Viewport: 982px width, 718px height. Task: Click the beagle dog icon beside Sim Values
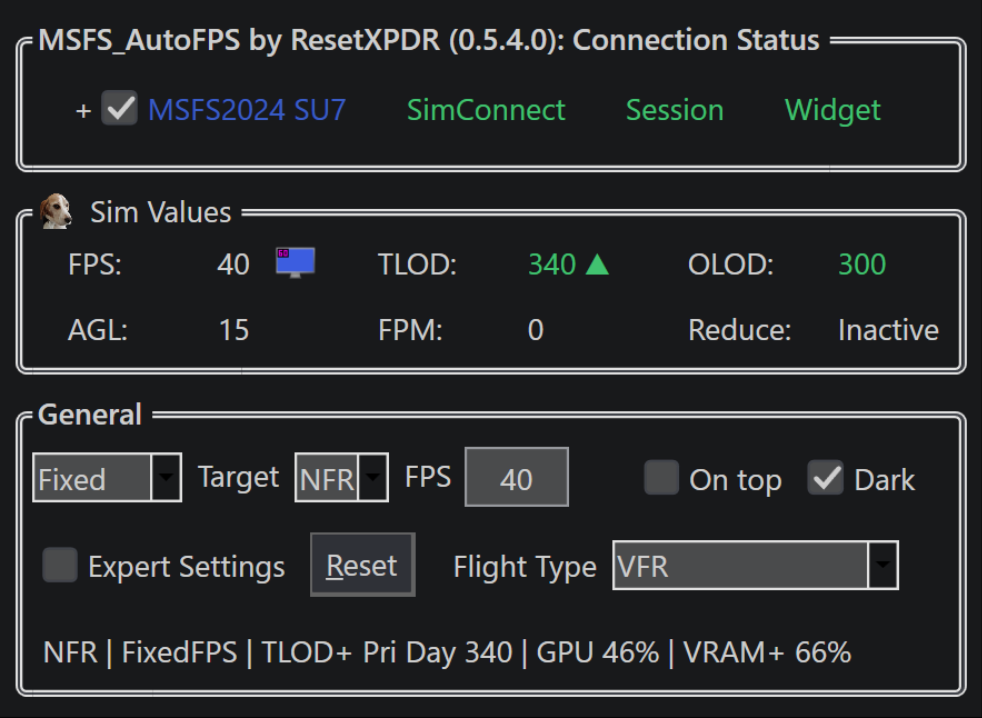[x=56, y=211]
